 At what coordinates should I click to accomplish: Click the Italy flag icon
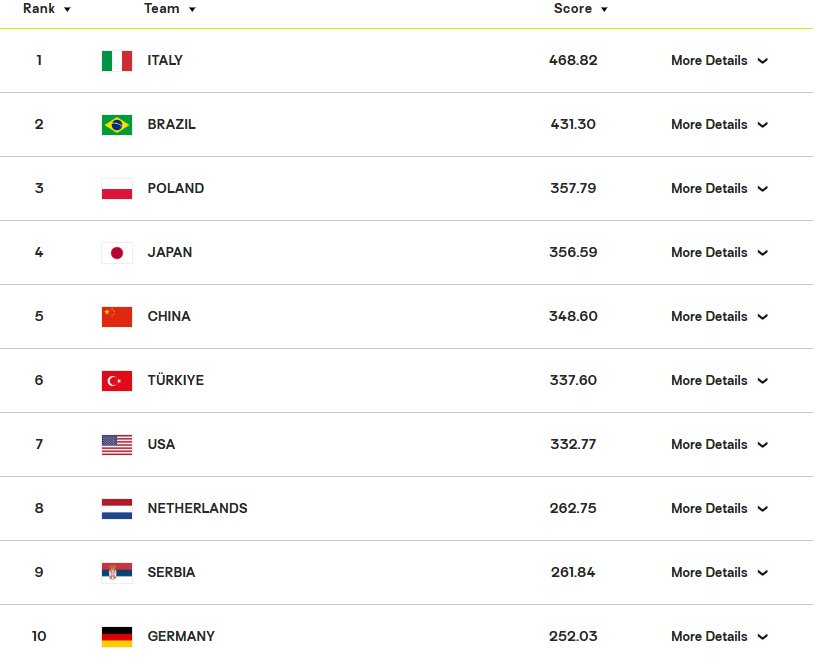[117, 61]
